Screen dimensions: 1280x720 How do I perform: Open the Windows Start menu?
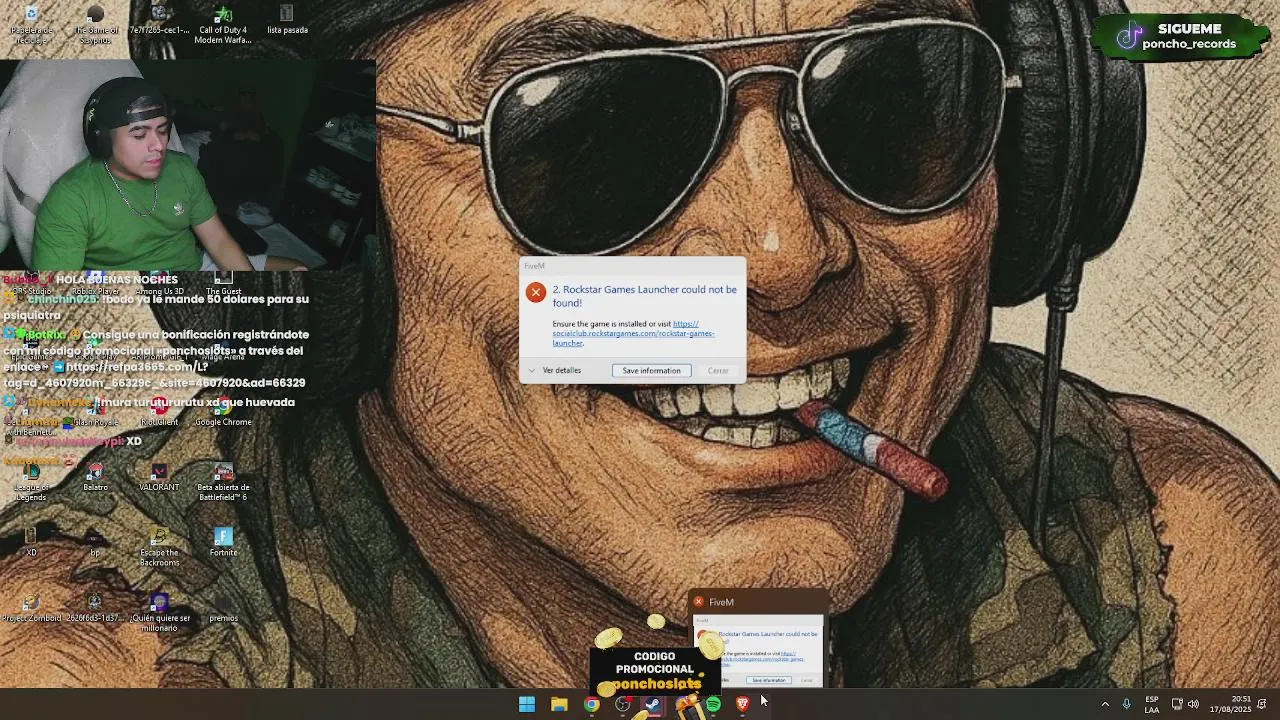[527, 704]
